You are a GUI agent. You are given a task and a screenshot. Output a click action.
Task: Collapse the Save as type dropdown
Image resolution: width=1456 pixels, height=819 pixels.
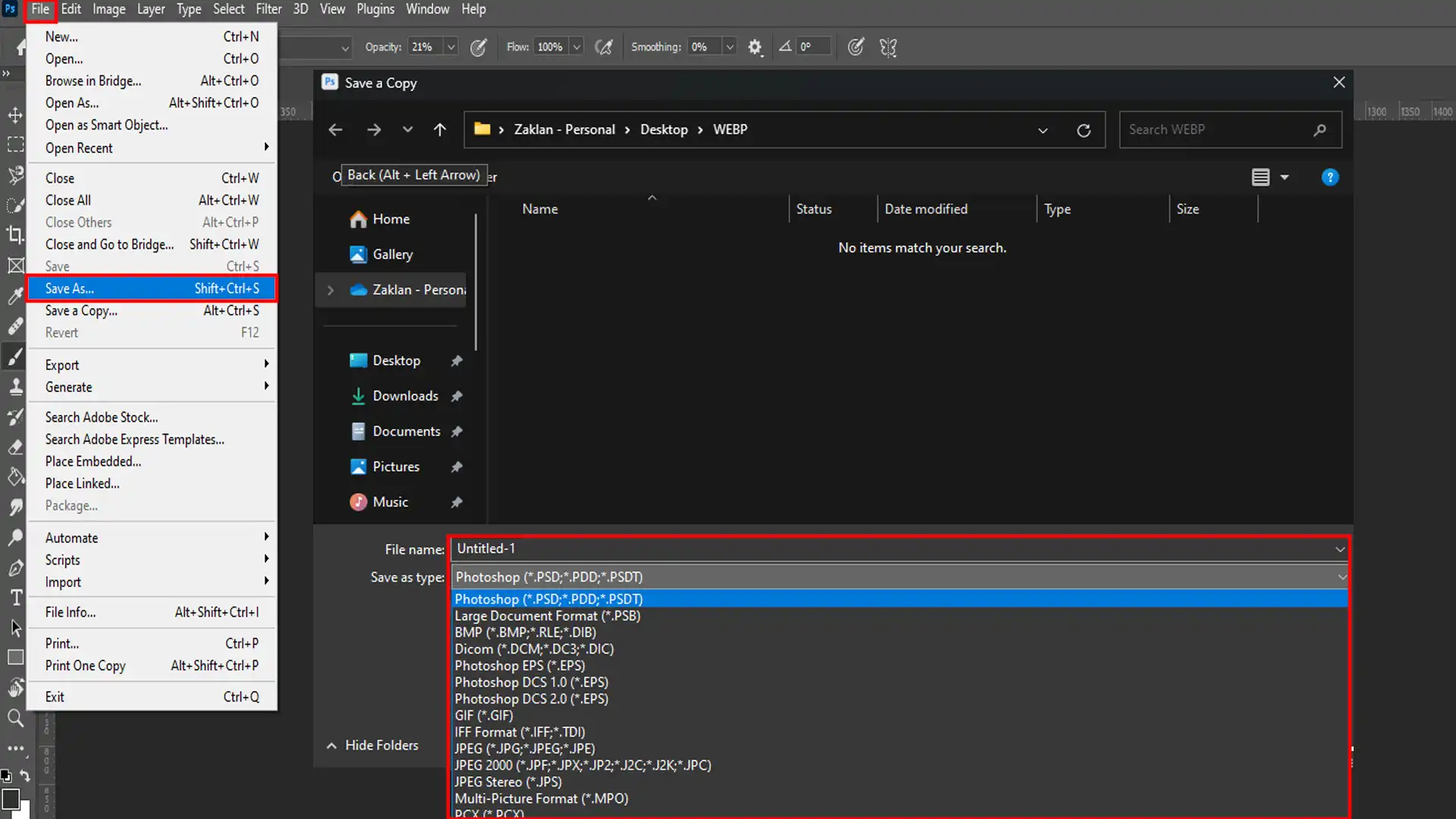click(1341, 577)
